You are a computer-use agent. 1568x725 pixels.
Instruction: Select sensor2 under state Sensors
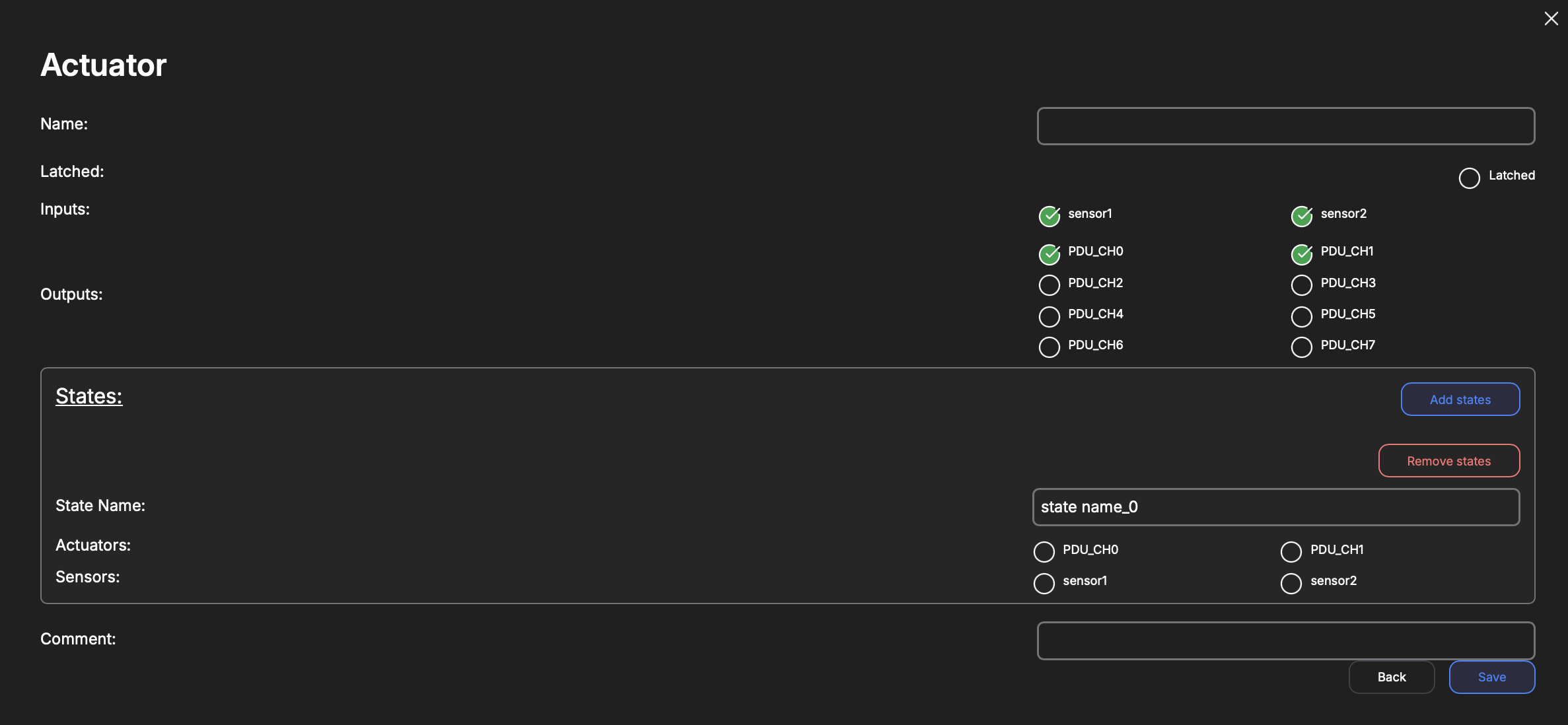point(1291,583)
